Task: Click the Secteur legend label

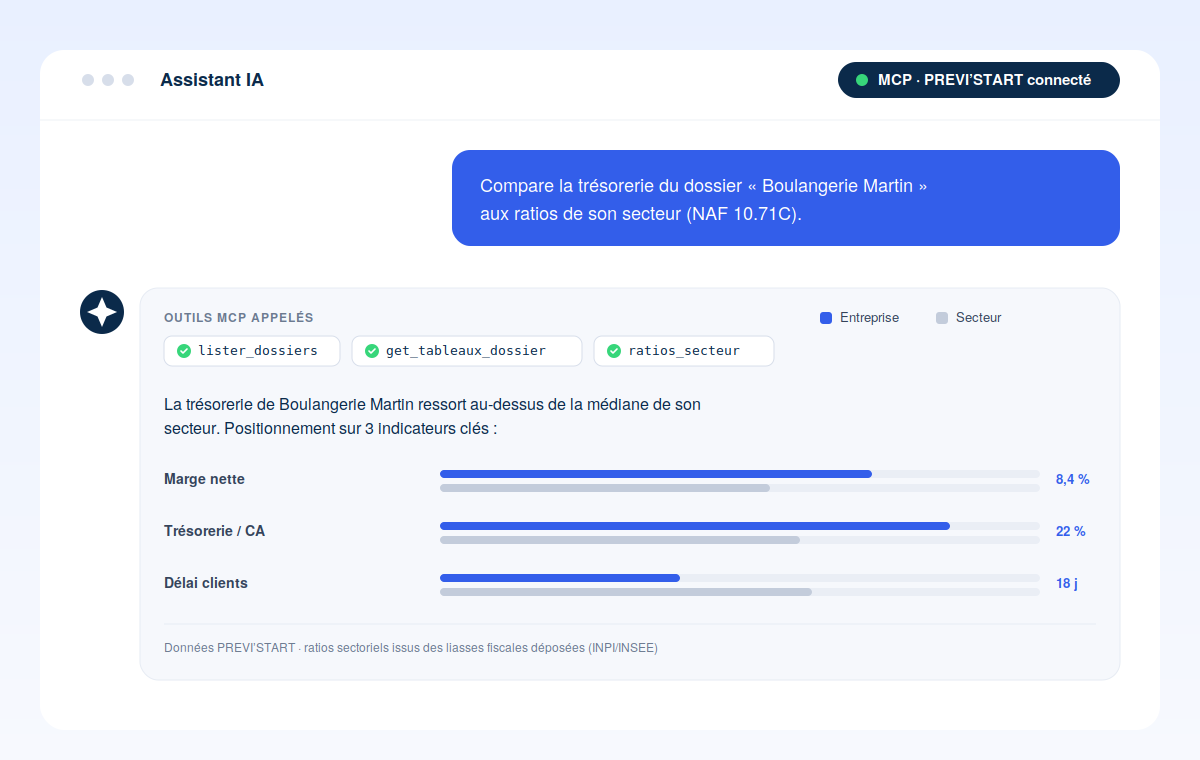Action: [x=978, y=318]
